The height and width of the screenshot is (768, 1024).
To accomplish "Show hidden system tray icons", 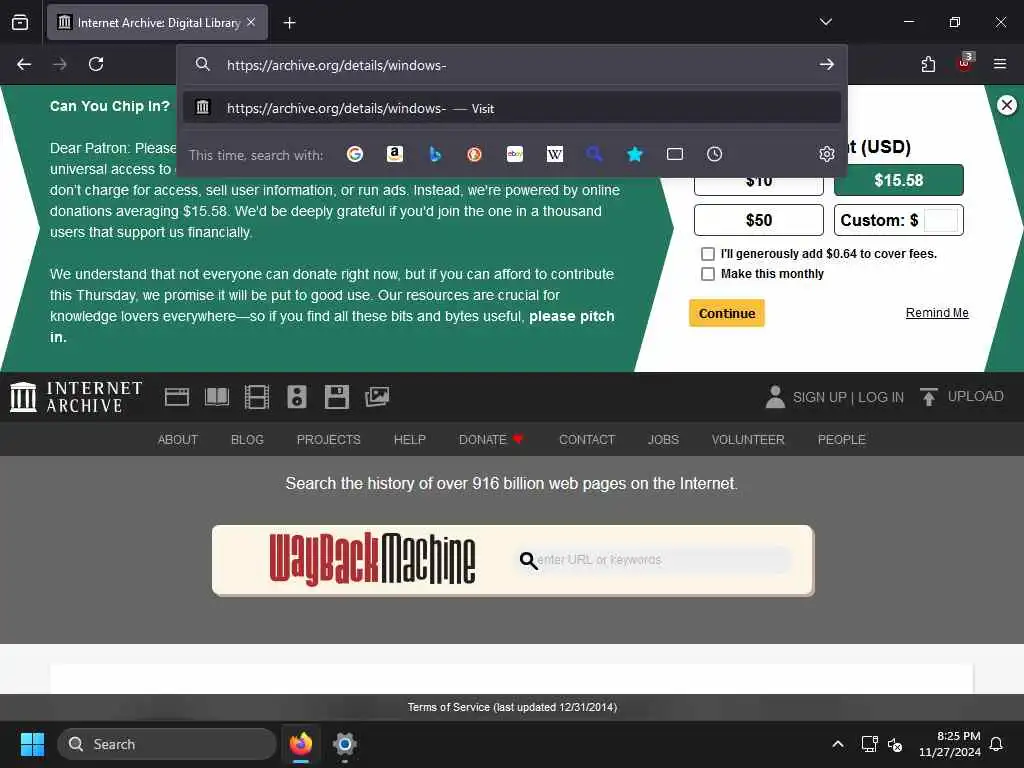I will pyautogui.click(x=837, y=744).
